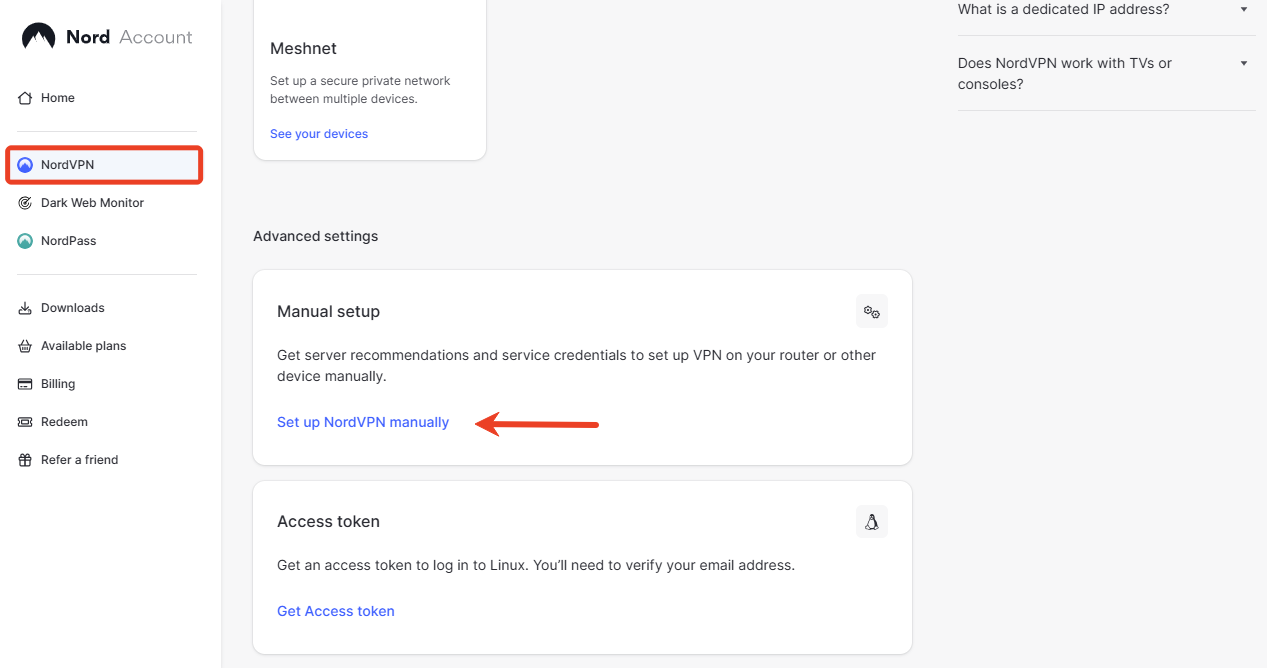Viewport: 1267px width, 668px height.
Task: Click the NordVPN globe icon in the sidebar
Action: [25, 165]
